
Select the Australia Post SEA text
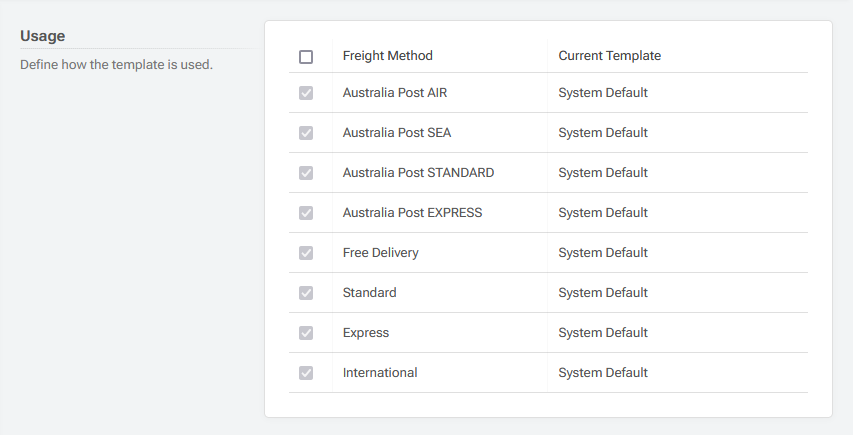pyautogui.click(x=397, y=133)
